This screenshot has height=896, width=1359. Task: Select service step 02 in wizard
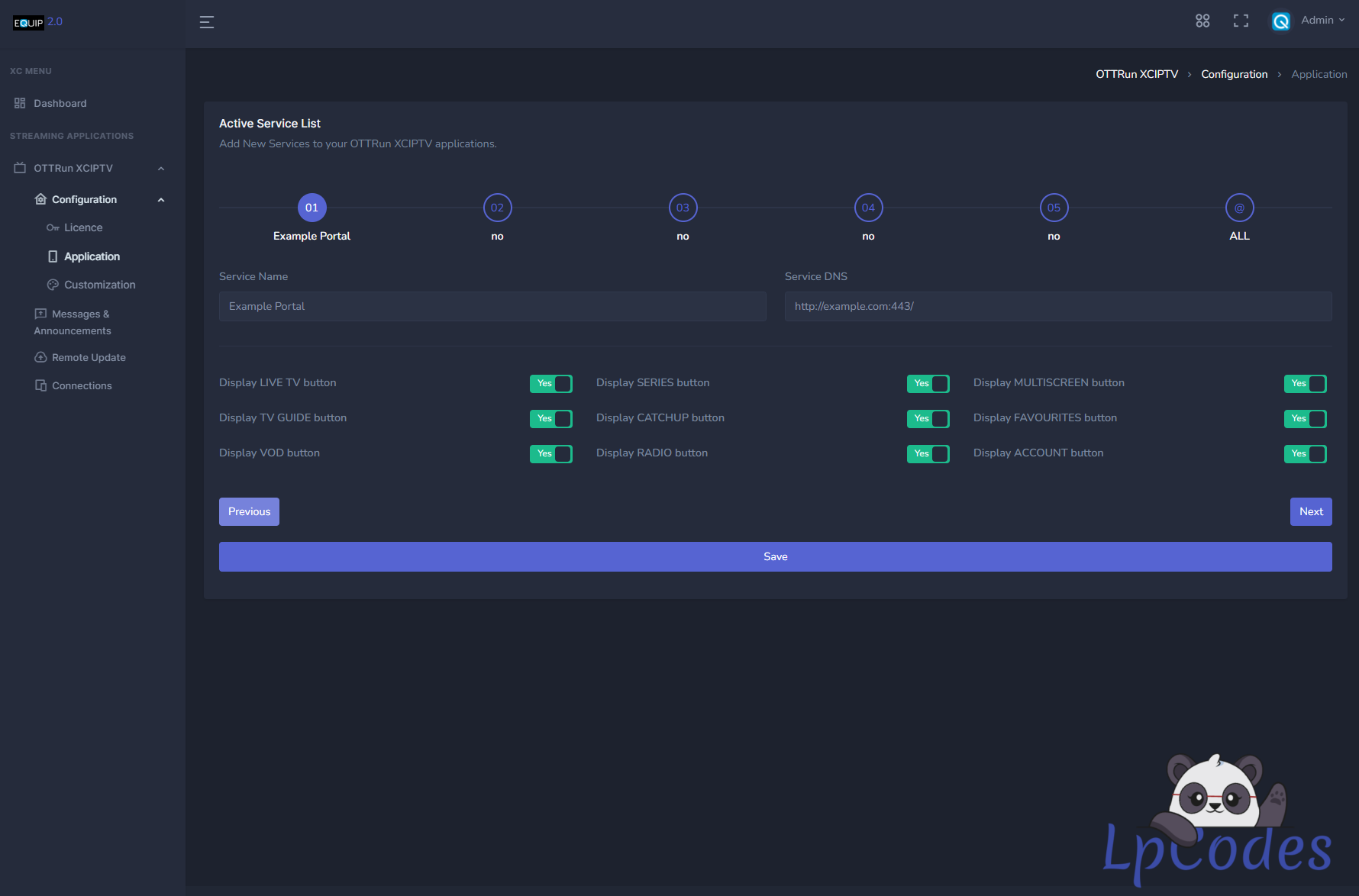point(497,208)
